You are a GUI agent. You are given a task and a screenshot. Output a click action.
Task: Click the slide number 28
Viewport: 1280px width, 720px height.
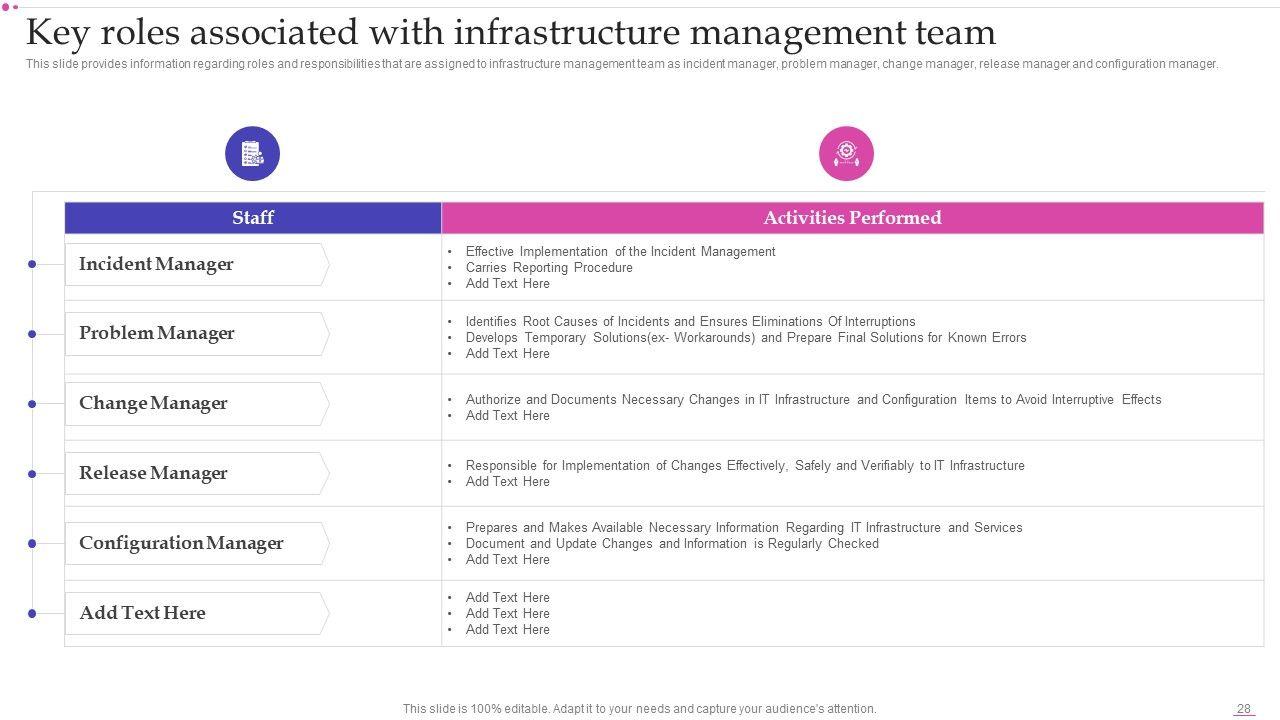pos(1244,709)
